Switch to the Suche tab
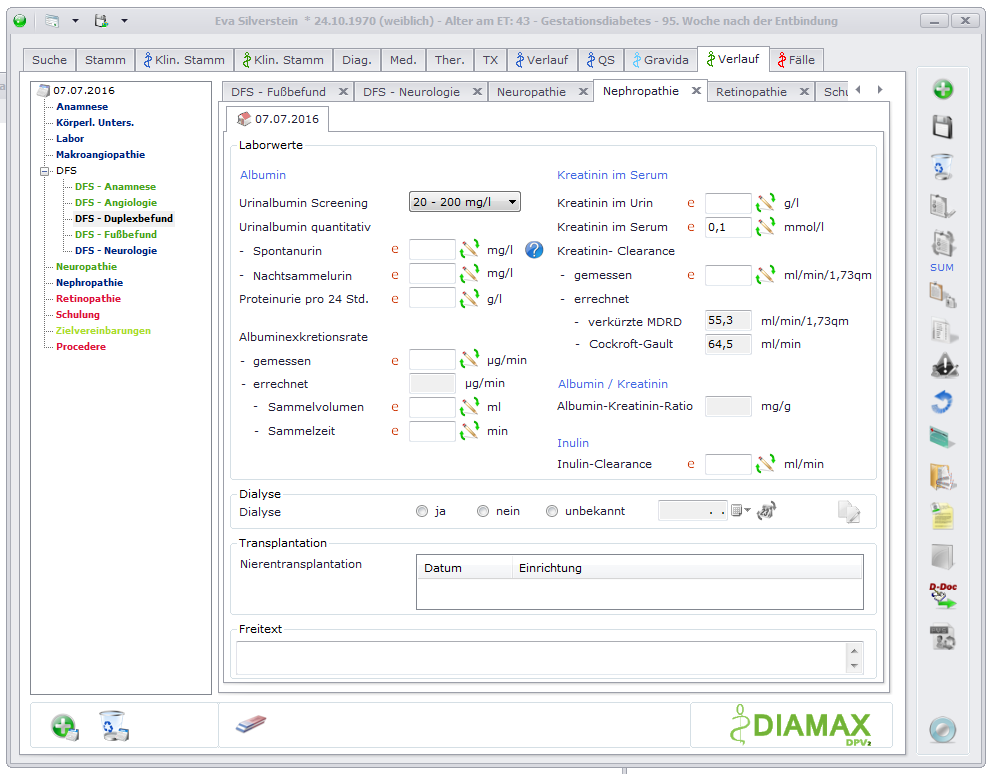993x774 pixels. (49, 60)
